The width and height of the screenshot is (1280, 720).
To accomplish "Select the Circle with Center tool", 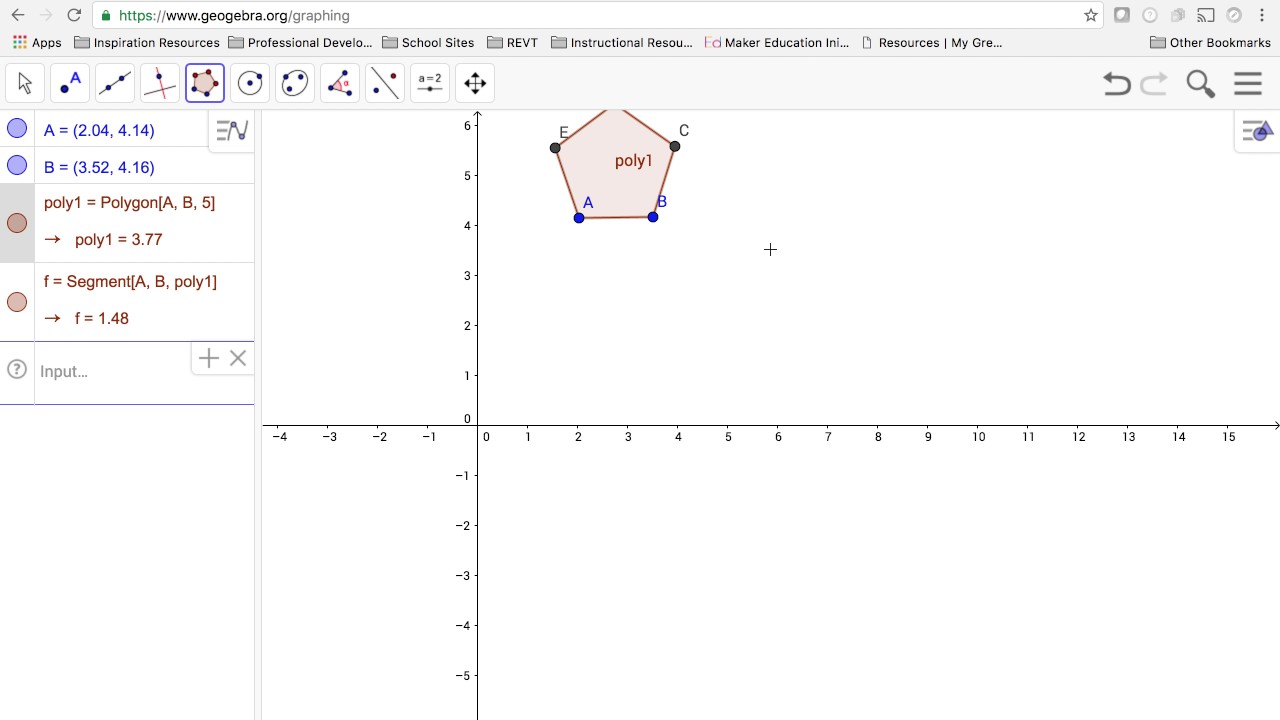I will pos(250,83).
